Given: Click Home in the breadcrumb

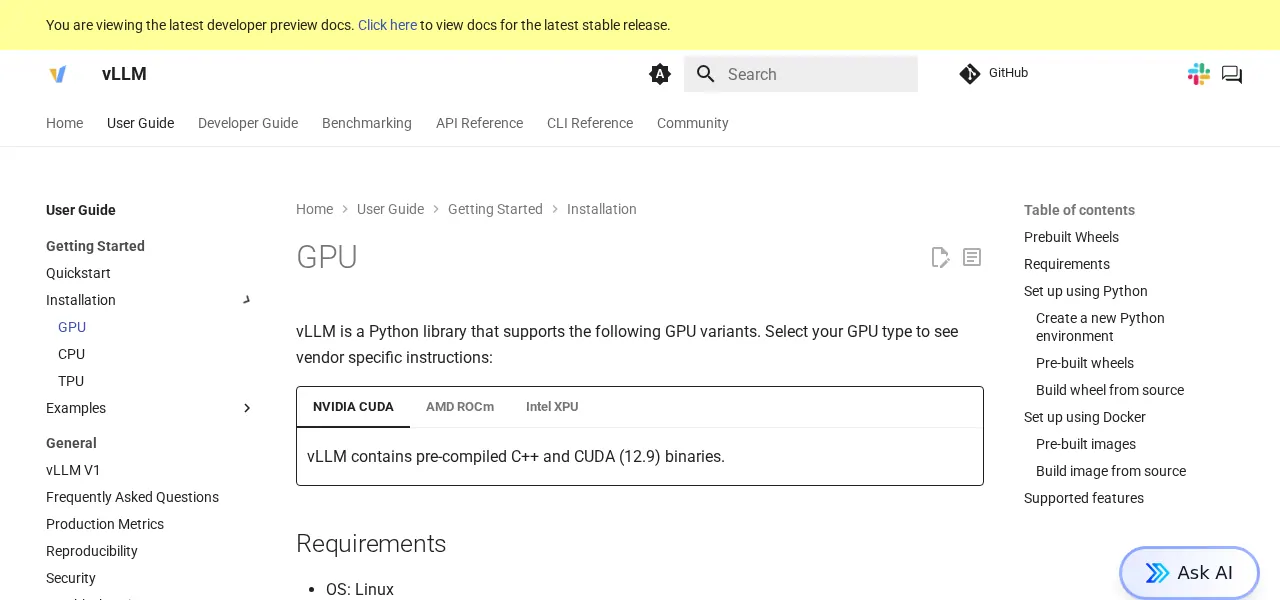Looking at the screenshot, I should tap(314, 209).
